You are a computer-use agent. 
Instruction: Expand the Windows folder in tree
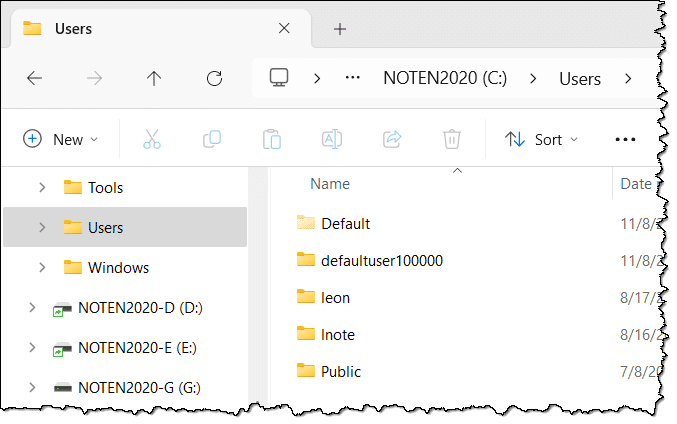[x=42, y=267]
